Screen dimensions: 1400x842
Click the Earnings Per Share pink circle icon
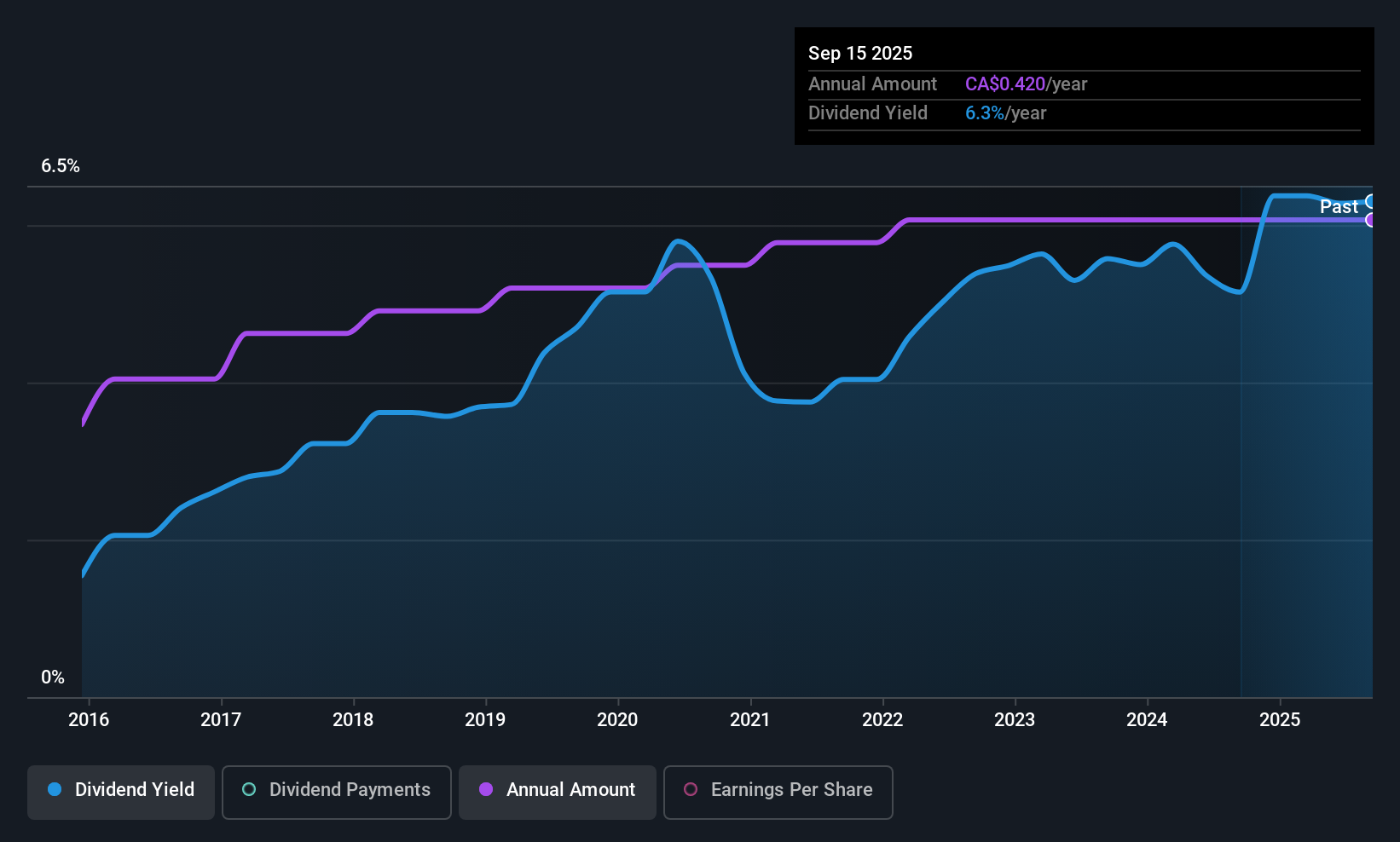(x=691, y=791)
